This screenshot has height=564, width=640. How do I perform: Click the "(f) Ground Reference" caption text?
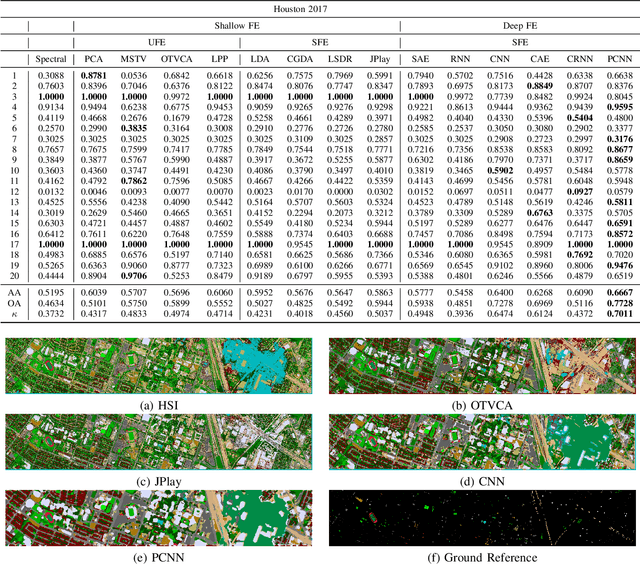tap(482, 557)
